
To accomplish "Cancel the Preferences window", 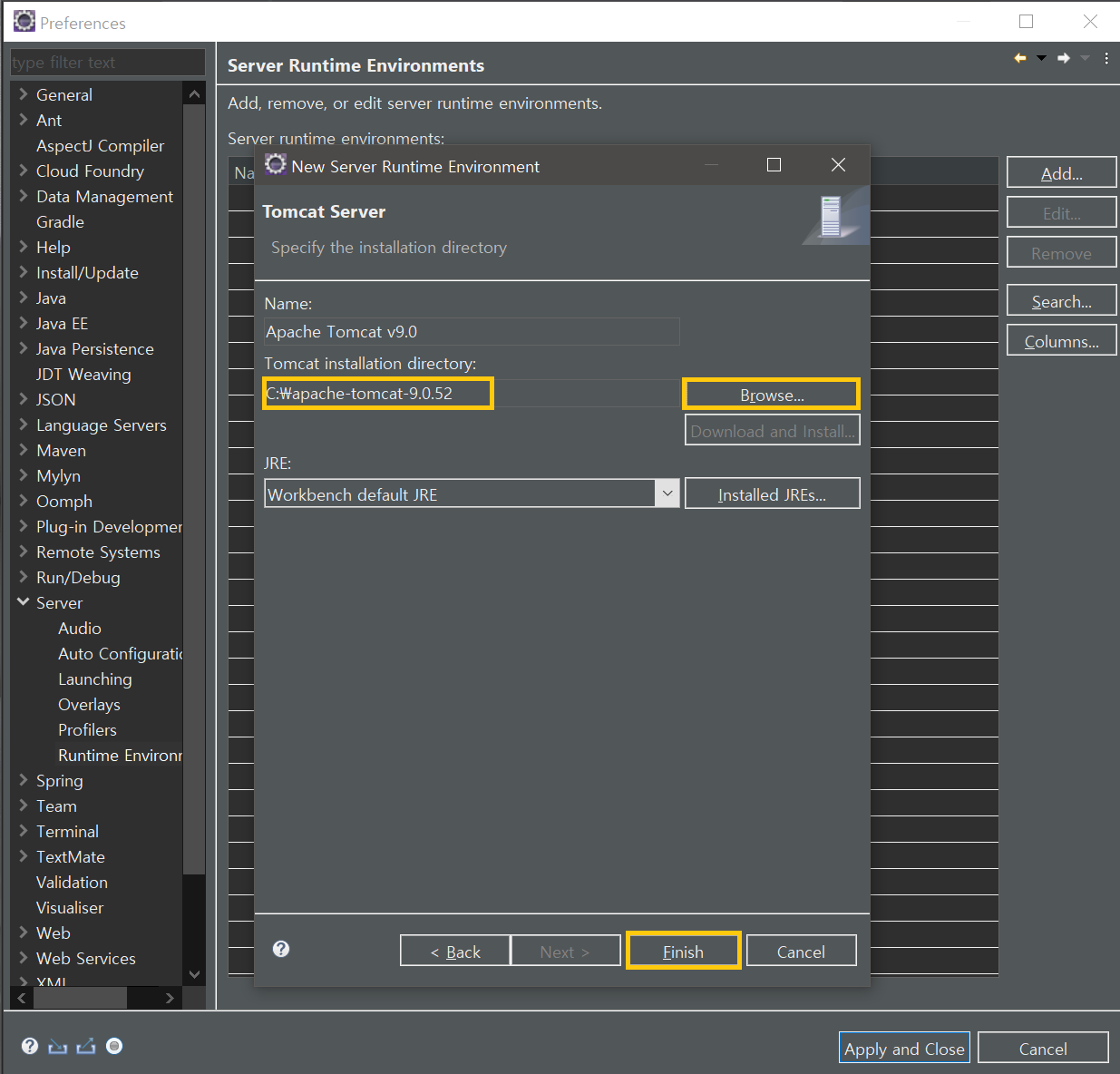I will (x=1043, y=1048).
